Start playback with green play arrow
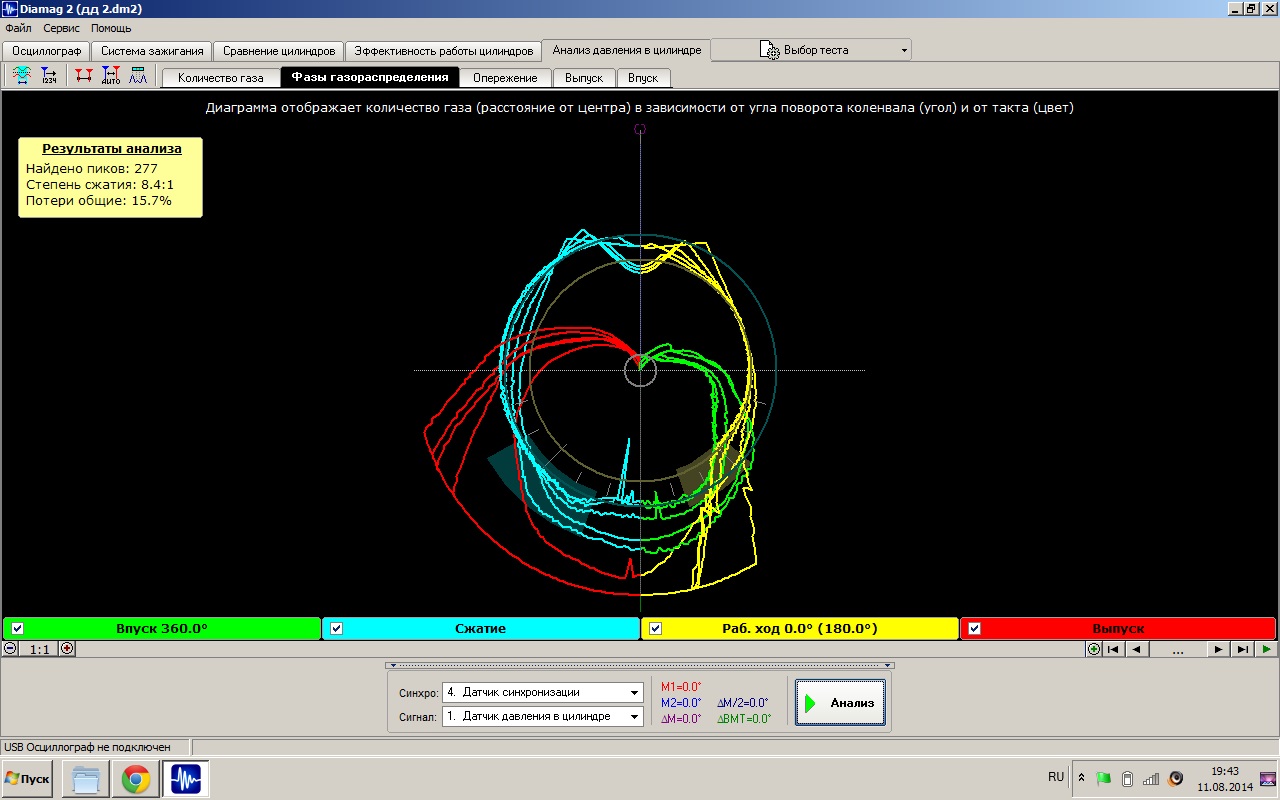Screen dimensions: 1280x800 (x=1266, y=649)
